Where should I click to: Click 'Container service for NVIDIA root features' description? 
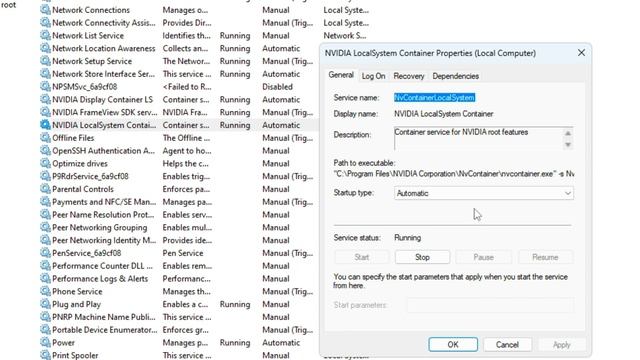point(461,132)
